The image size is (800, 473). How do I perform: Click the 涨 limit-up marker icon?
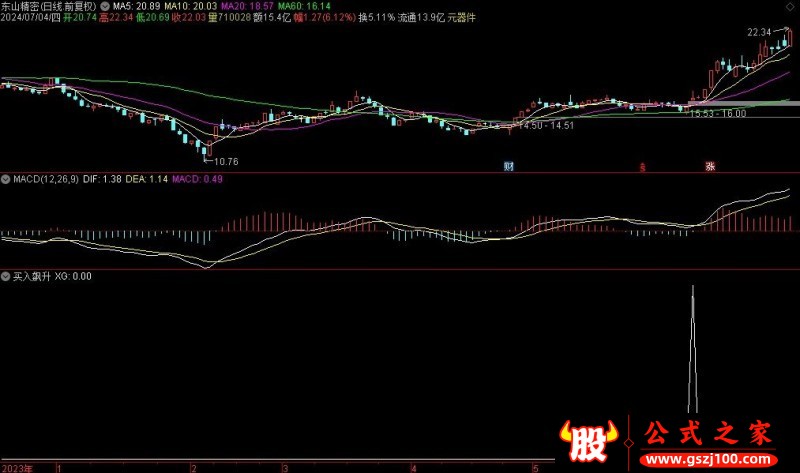tap(710, 166)
